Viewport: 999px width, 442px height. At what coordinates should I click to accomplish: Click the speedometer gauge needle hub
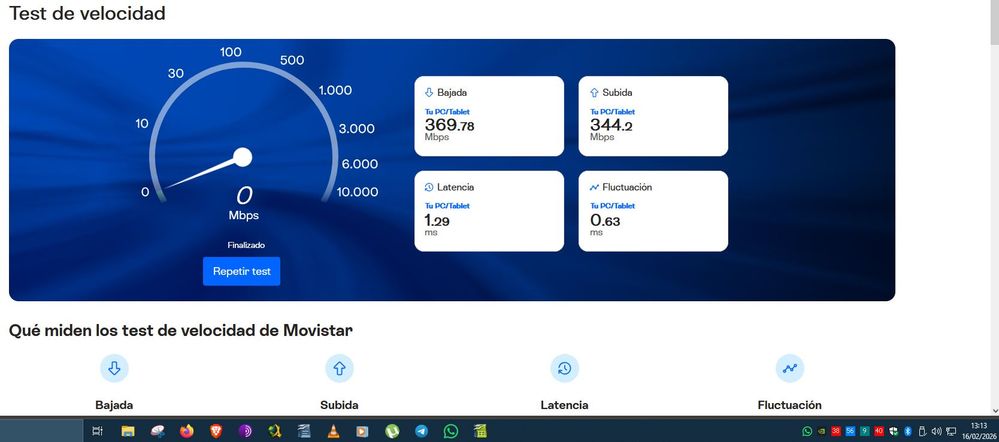[242, 157]
